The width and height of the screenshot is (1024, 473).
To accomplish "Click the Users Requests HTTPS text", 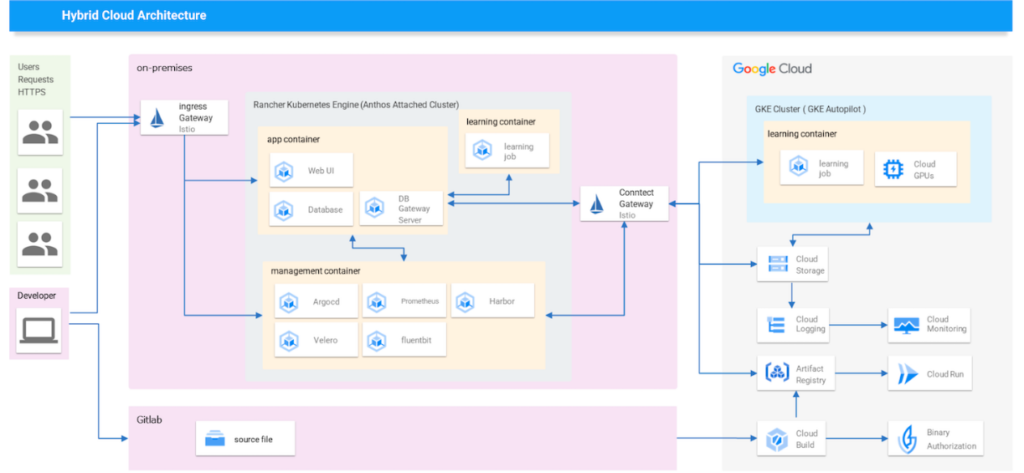I will tap(36, 79).
